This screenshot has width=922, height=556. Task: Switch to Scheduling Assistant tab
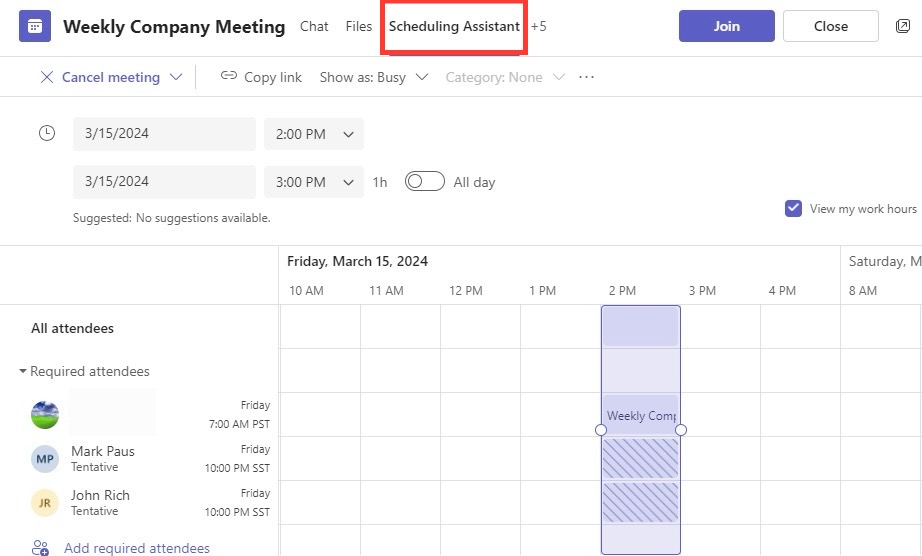point(454,26)
